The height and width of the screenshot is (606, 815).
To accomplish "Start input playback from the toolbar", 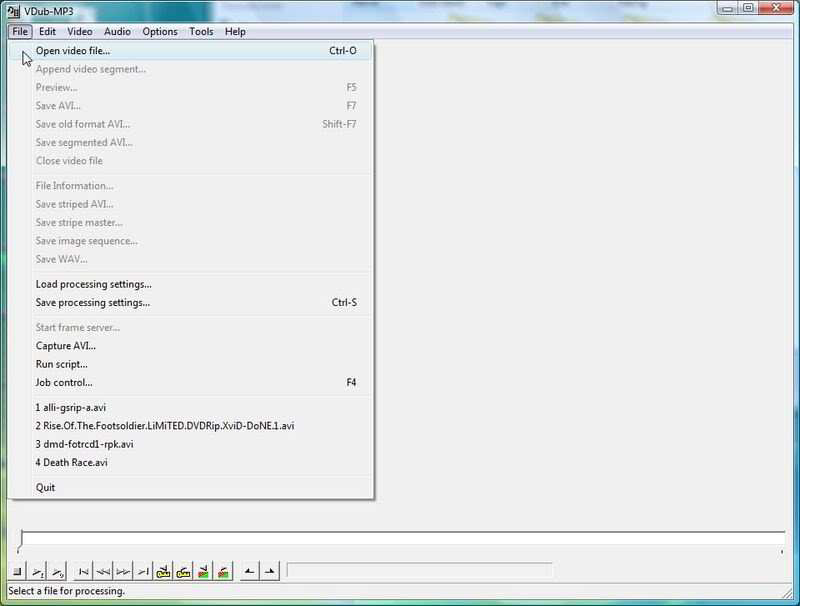I will pyautogui.click(x=38, y=572).
